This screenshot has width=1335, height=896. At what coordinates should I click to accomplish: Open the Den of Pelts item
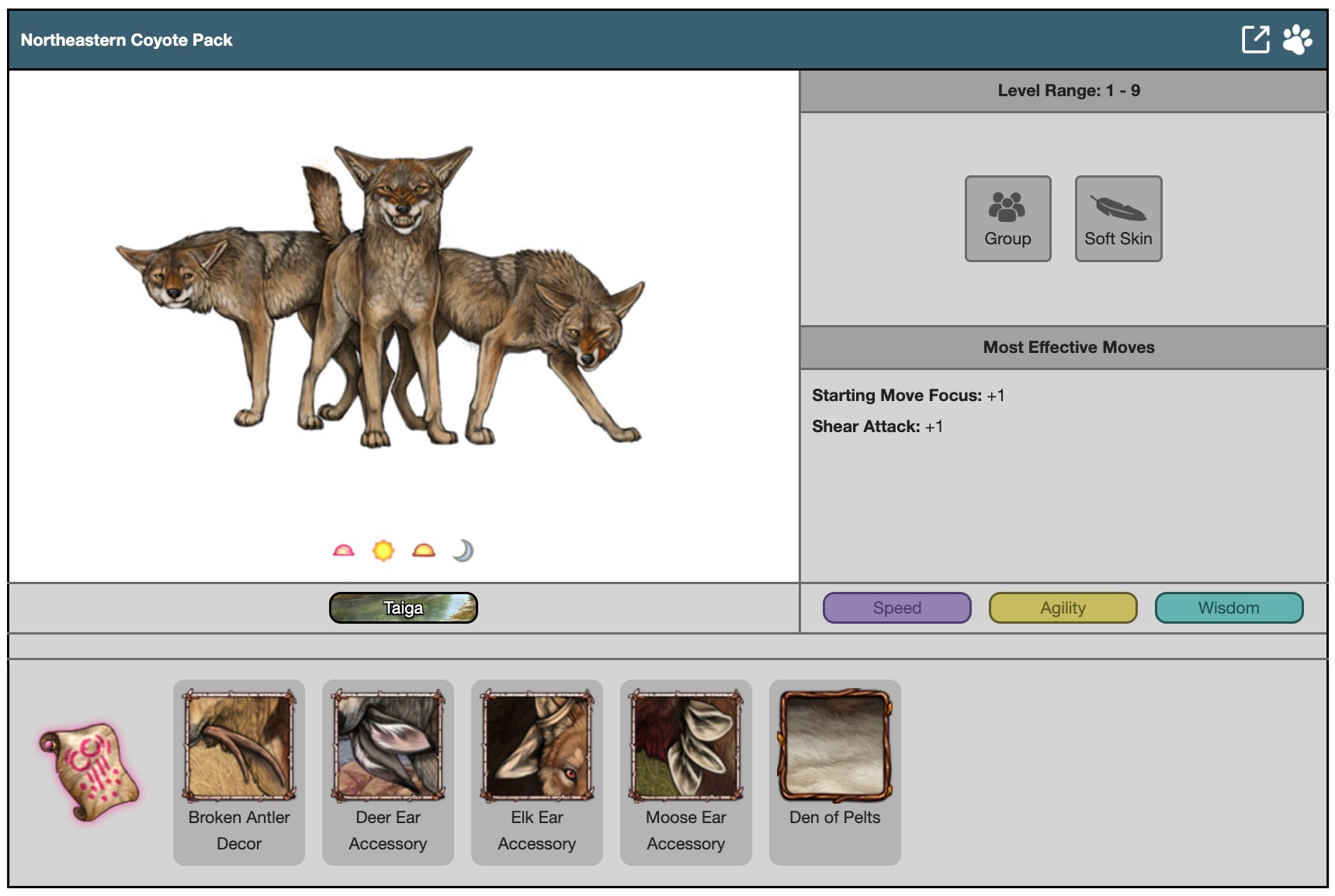coord(835,772)
